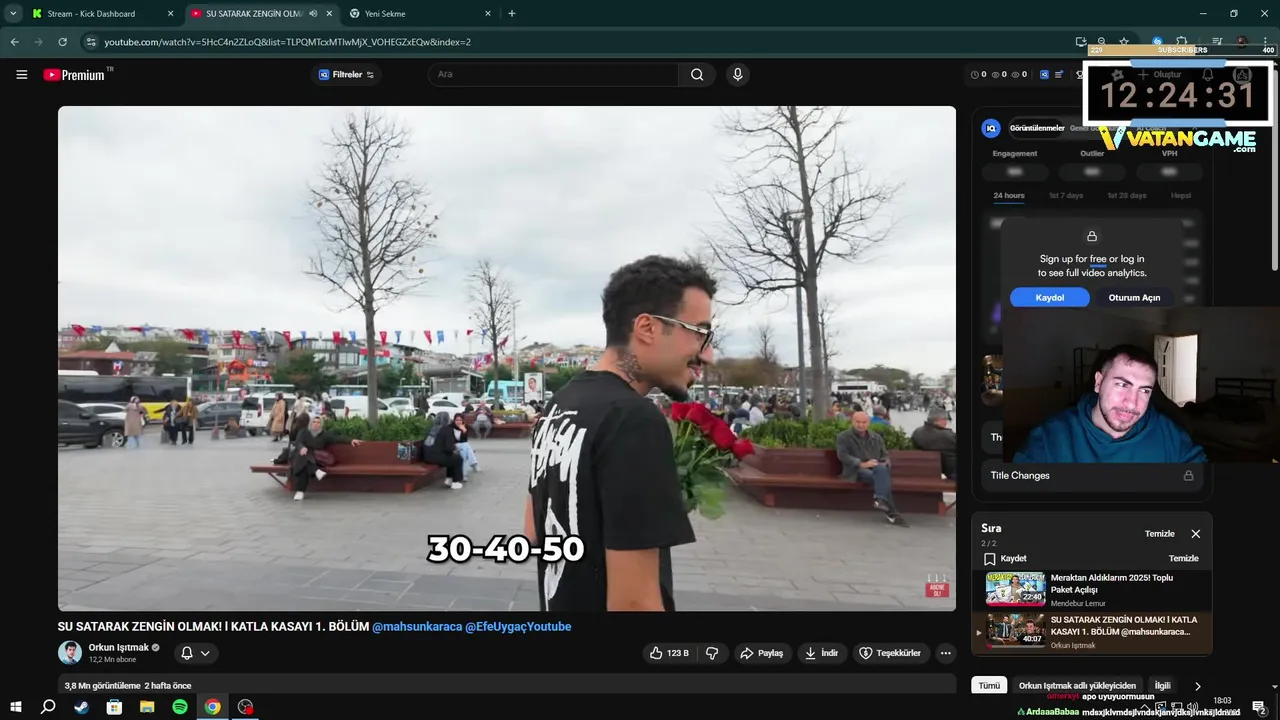Open the Orkun Işıtmak channel name link

click(118, 647)
